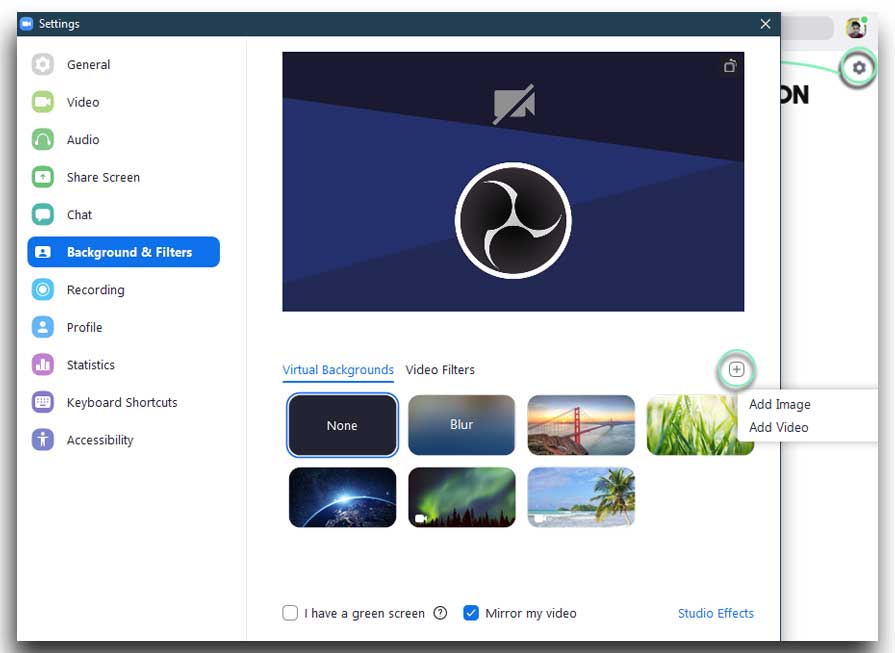895x653 pixels.
Task: Open help icon next to green screen
Action: coord(440,613)
